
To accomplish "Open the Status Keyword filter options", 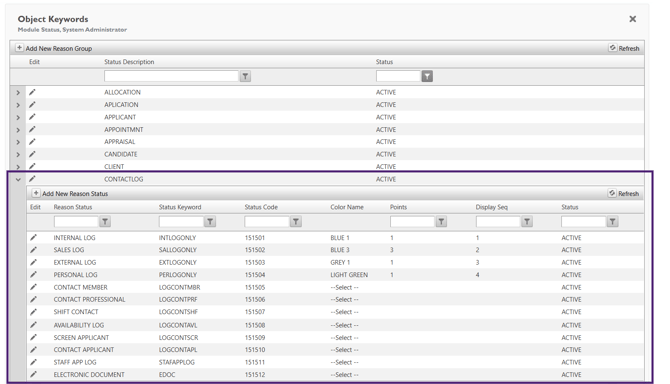I will (210, 221).
